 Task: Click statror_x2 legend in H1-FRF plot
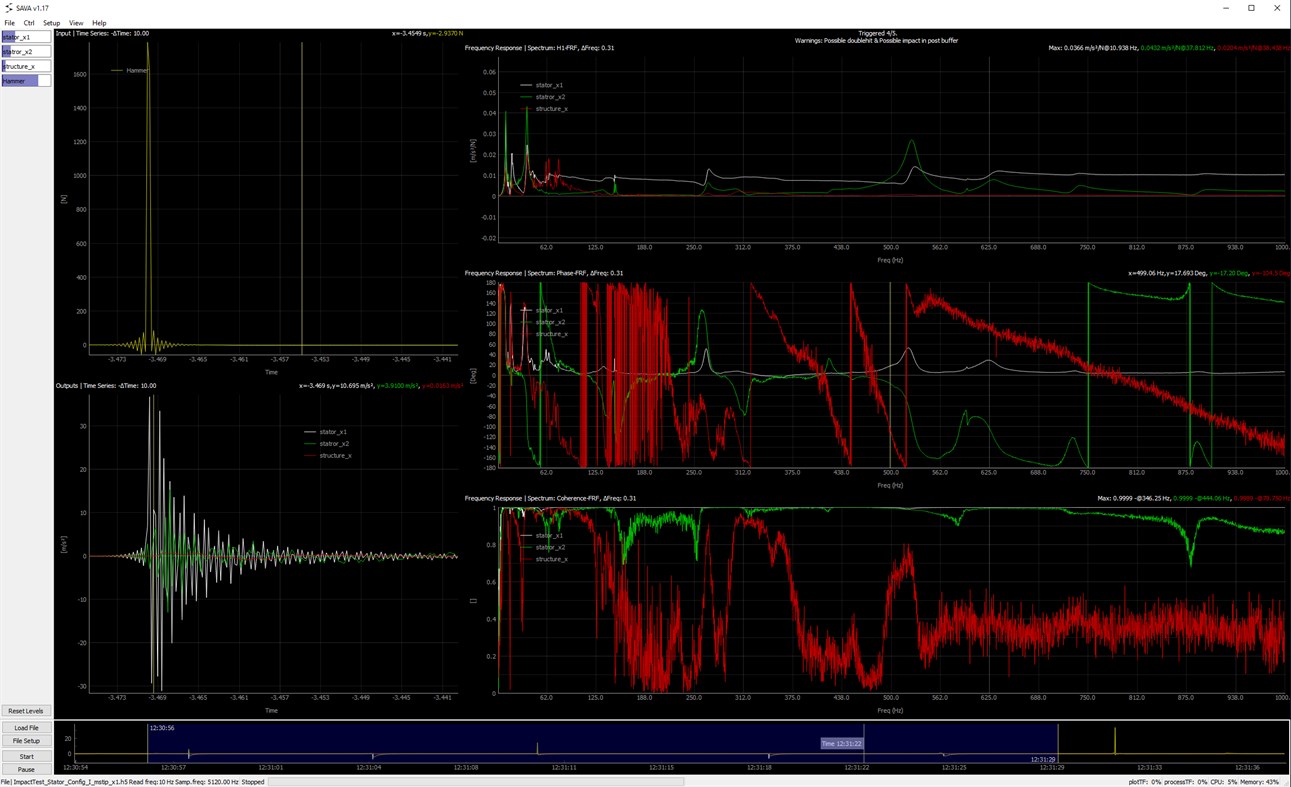[542, 97]
